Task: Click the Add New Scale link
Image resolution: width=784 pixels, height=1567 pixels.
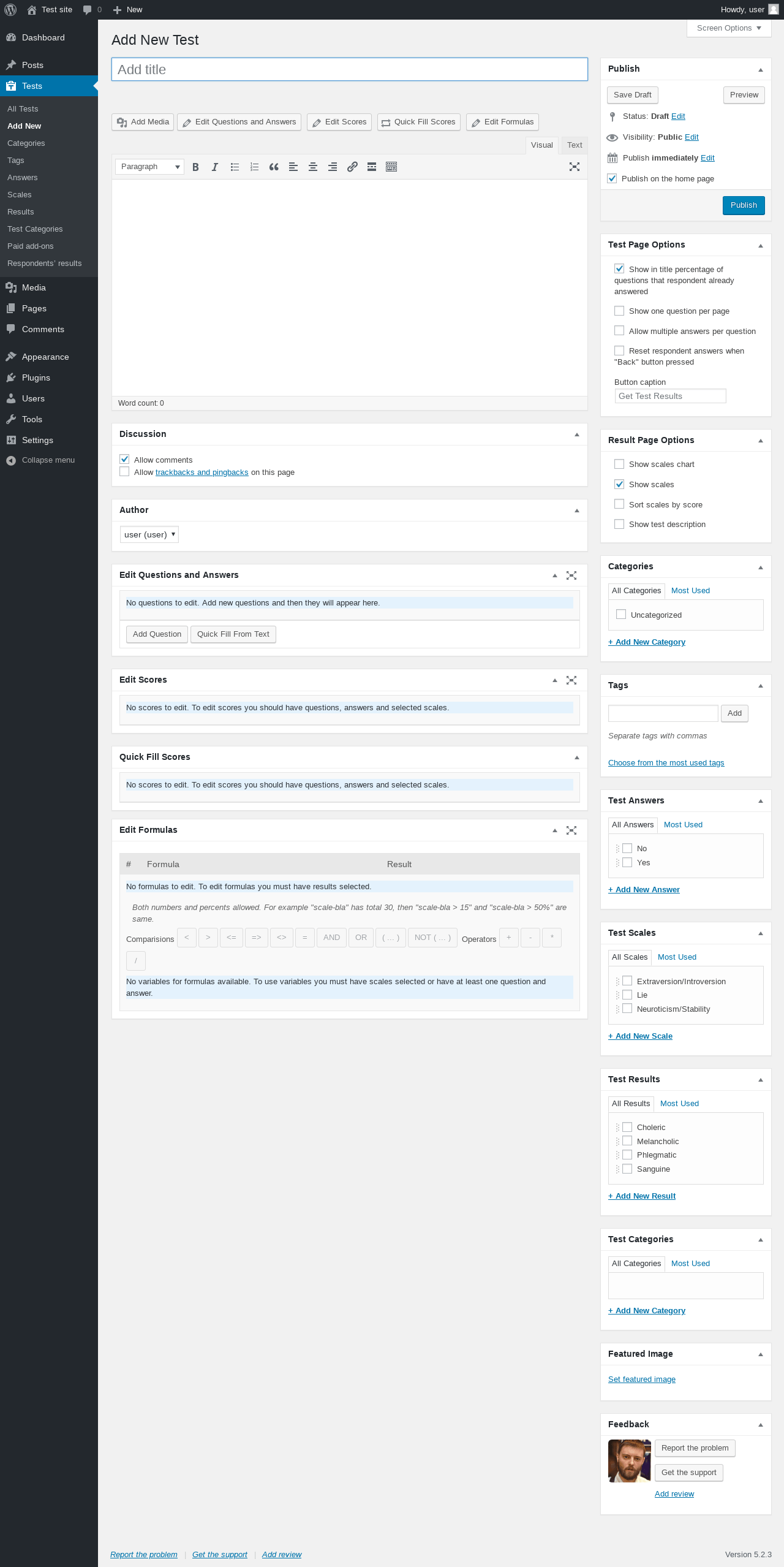Action: (640, 1036)
